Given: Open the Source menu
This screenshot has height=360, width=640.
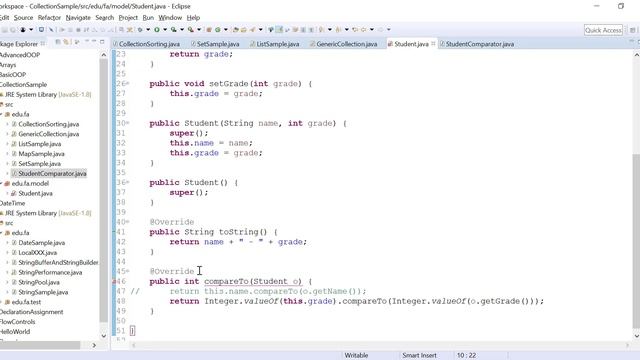Looking at the screenshot, I should click(23, 18).
